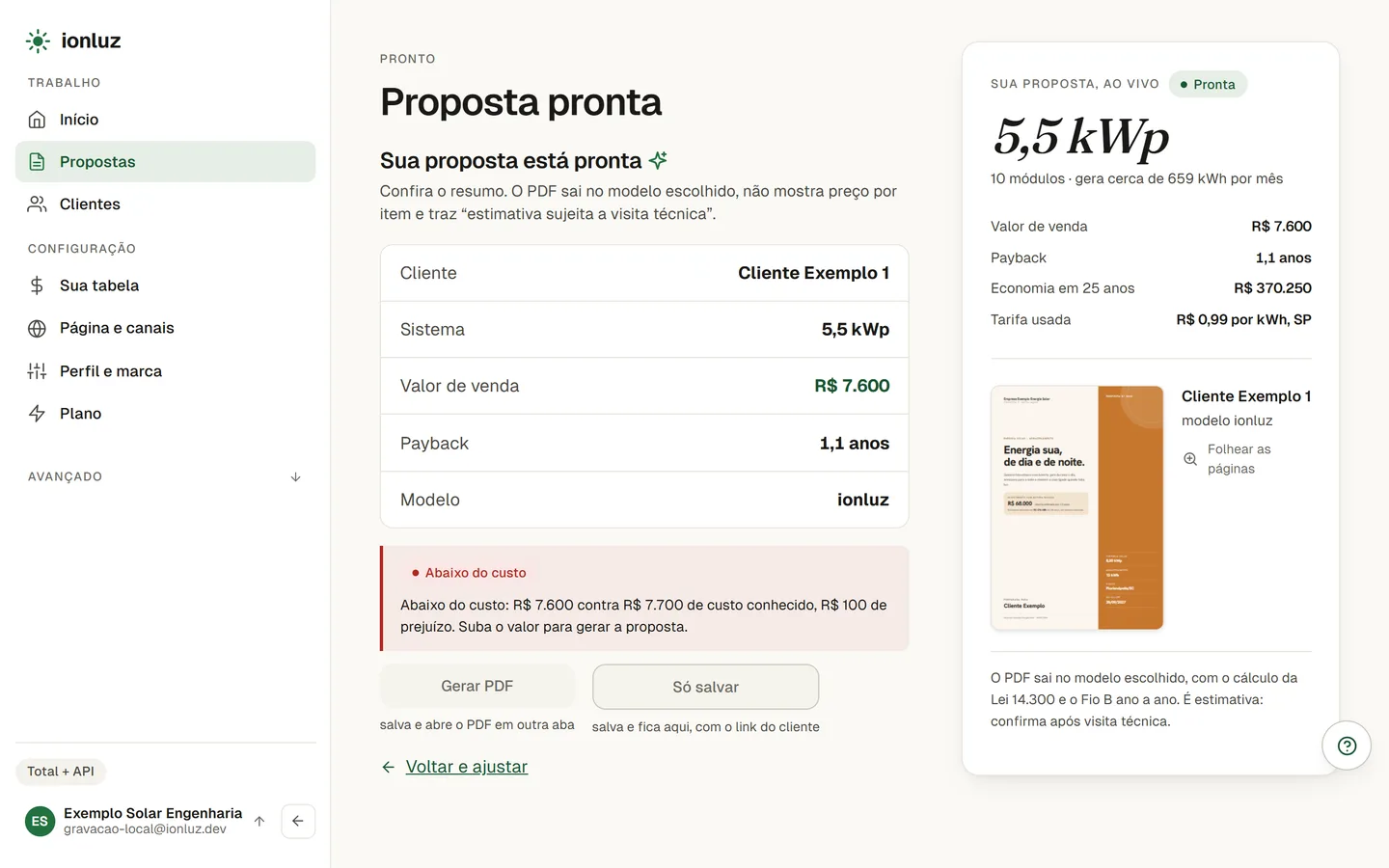Click the sparkle icon after proposta pronta
The image size is (1389, 868).
tap(658, 160)
